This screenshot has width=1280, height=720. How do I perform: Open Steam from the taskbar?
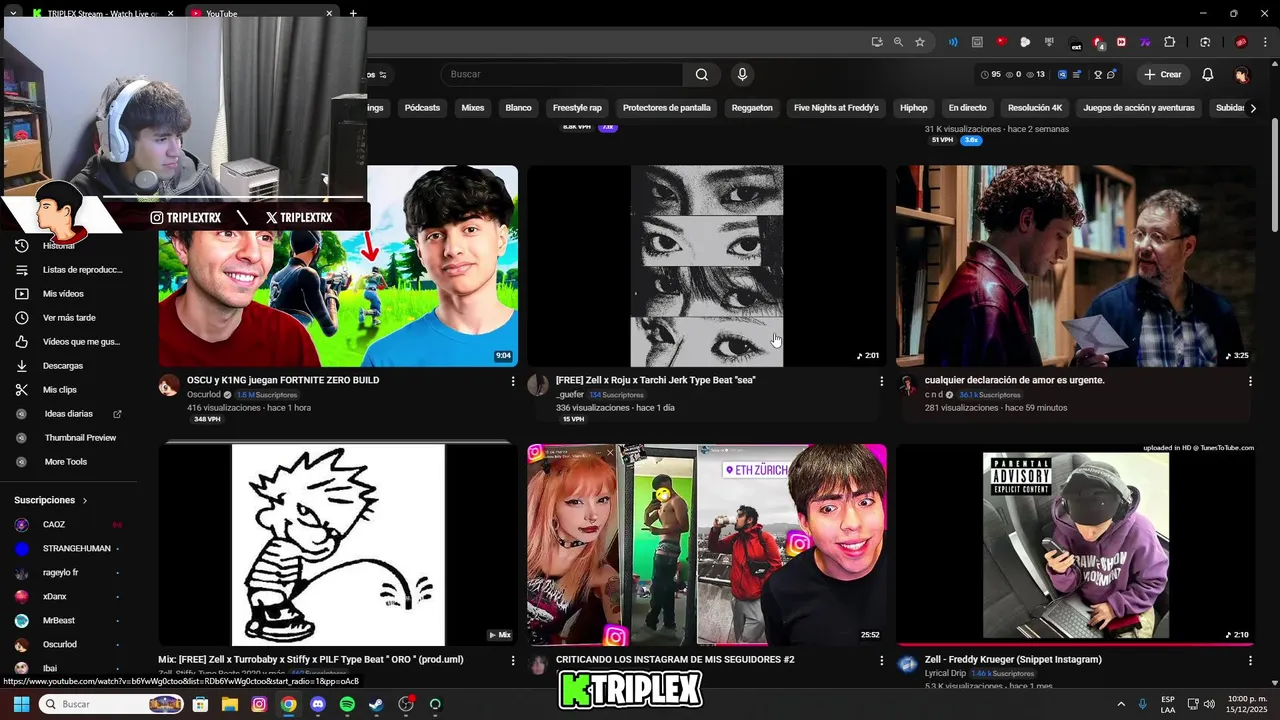(376, 704)
